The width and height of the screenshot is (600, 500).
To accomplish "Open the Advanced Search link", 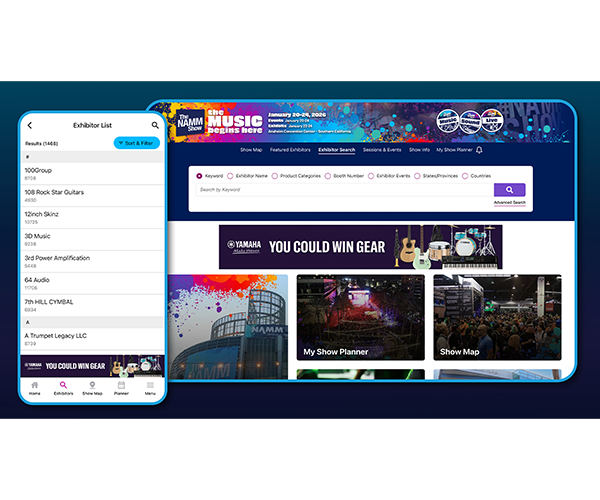I will (510, 202).
